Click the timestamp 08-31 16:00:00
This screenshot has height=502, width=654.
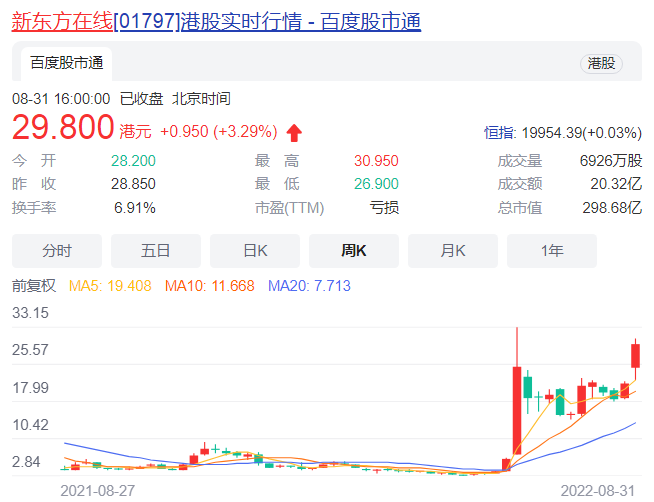[61, 99]
